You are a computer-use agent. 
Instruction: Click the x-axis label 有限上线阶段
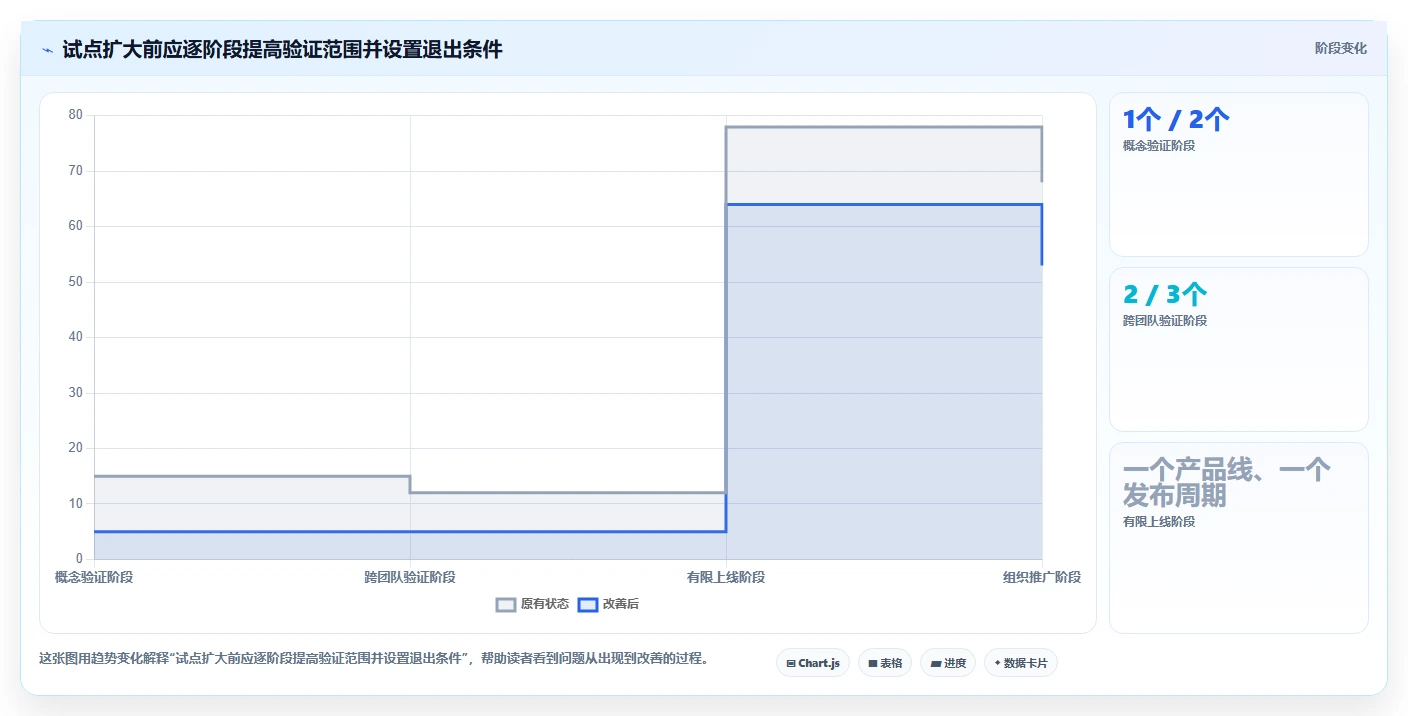[x=726, y=577]
